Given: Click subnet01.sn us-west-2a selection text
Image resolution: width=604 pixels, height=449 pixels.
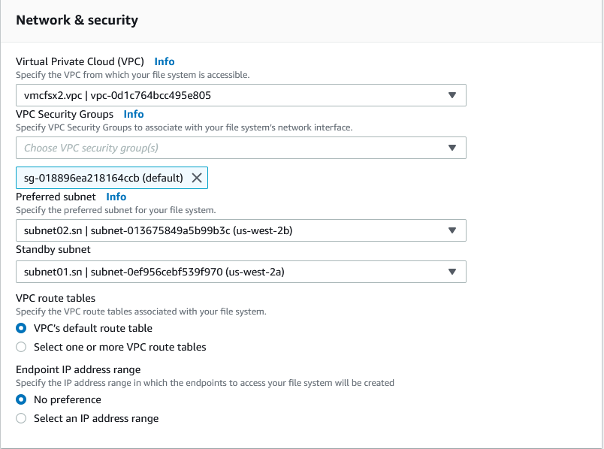Looking at the screenshot, I should 160,271.
